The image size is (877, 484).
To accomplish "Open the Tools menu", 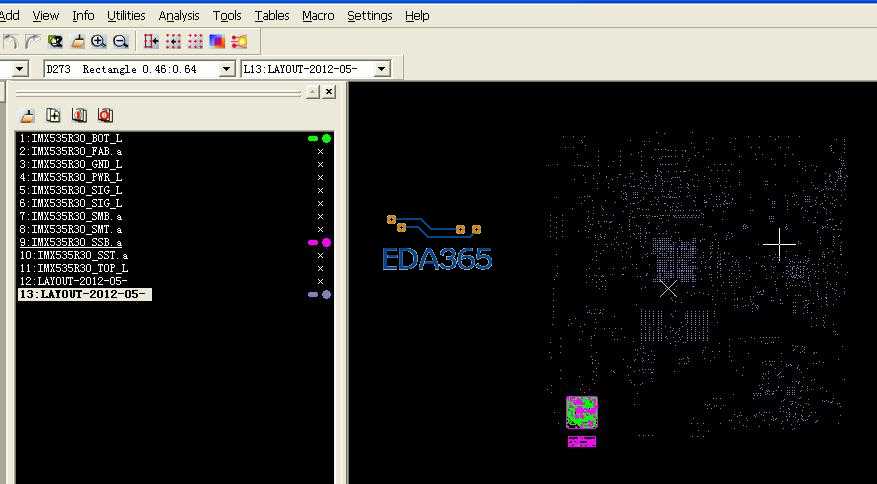I will pos(227,16).
